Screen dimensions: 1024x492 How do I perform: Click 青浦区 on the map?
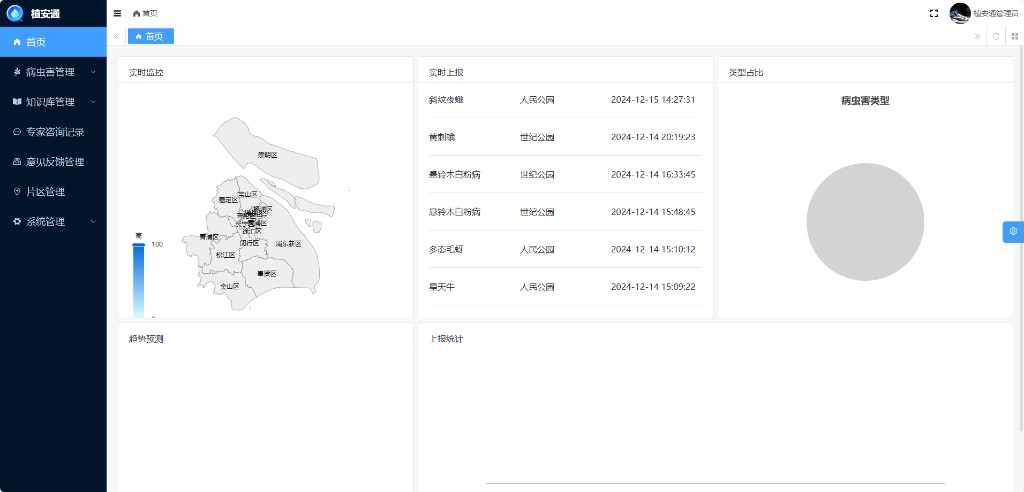209,237
